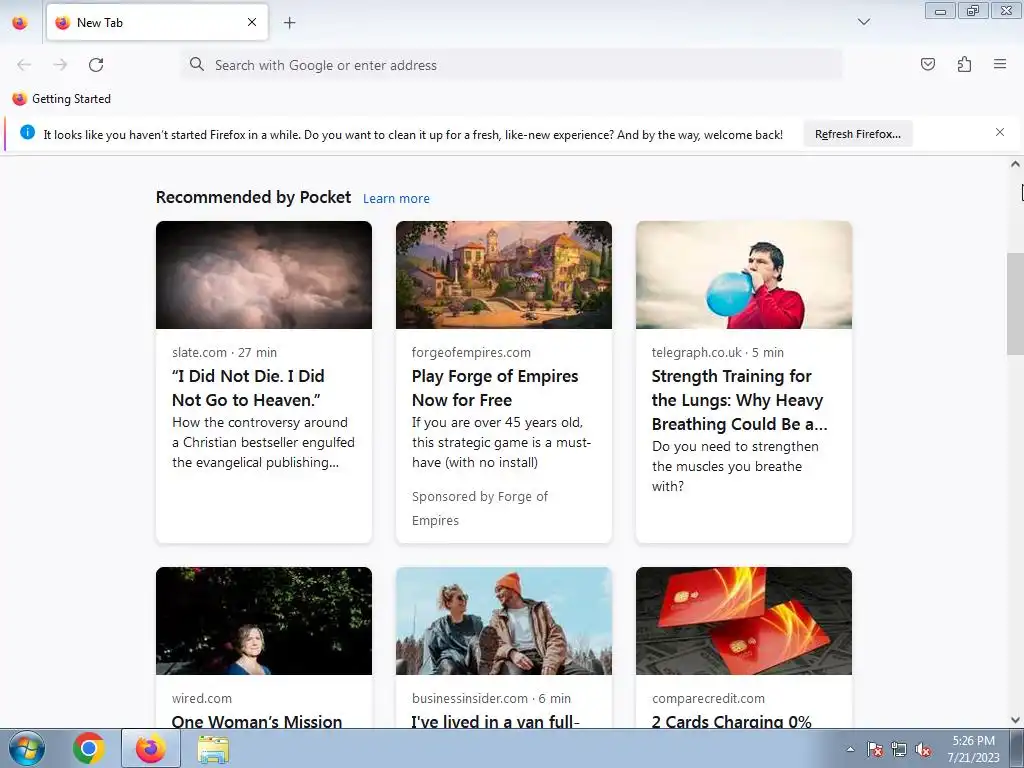The height and width of the screenshot is (768, 1024).
Task: Select the New Tab tab
Action: pos(157,22)
